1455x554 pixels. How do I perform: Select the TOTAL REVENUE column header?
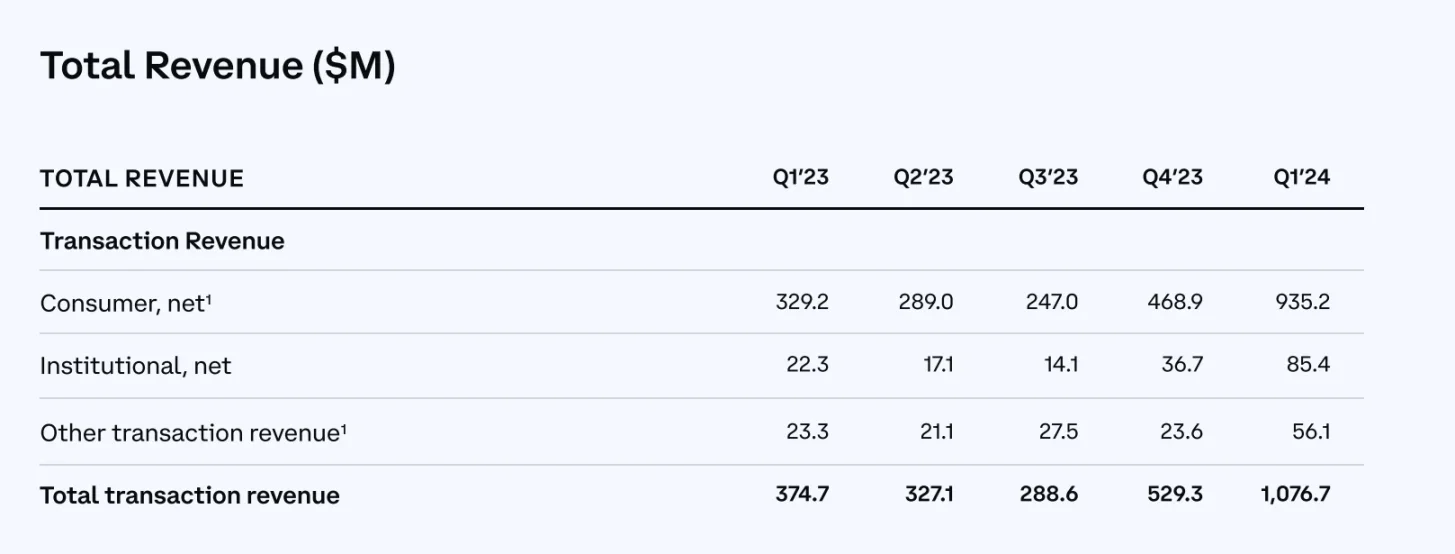pos(142,179)
